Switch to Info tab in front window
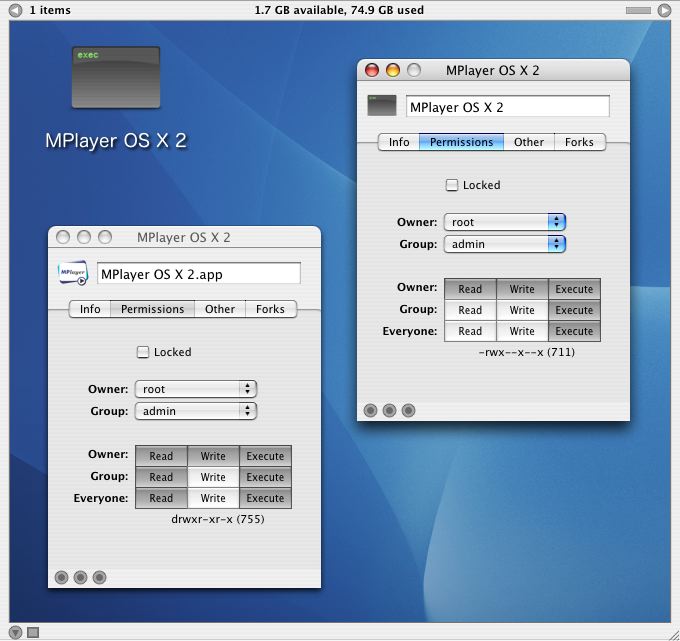680x641 pixels. (x=399, y=142)
